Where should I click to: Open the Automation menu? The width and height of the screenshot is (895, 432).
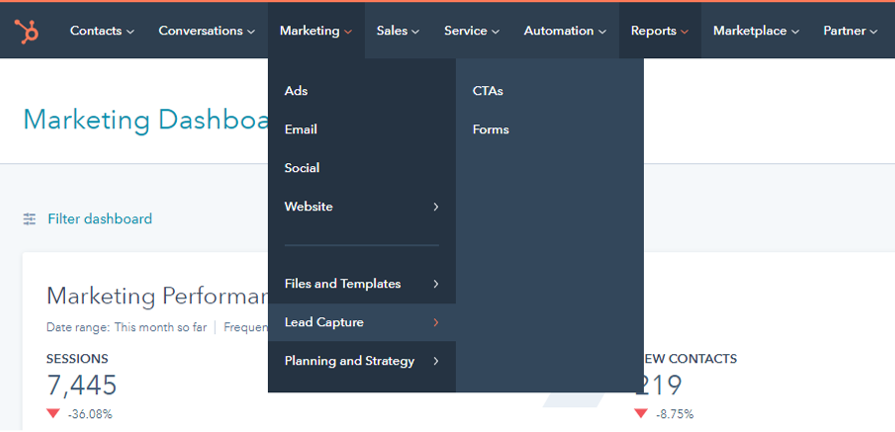(x=565, y=31)
